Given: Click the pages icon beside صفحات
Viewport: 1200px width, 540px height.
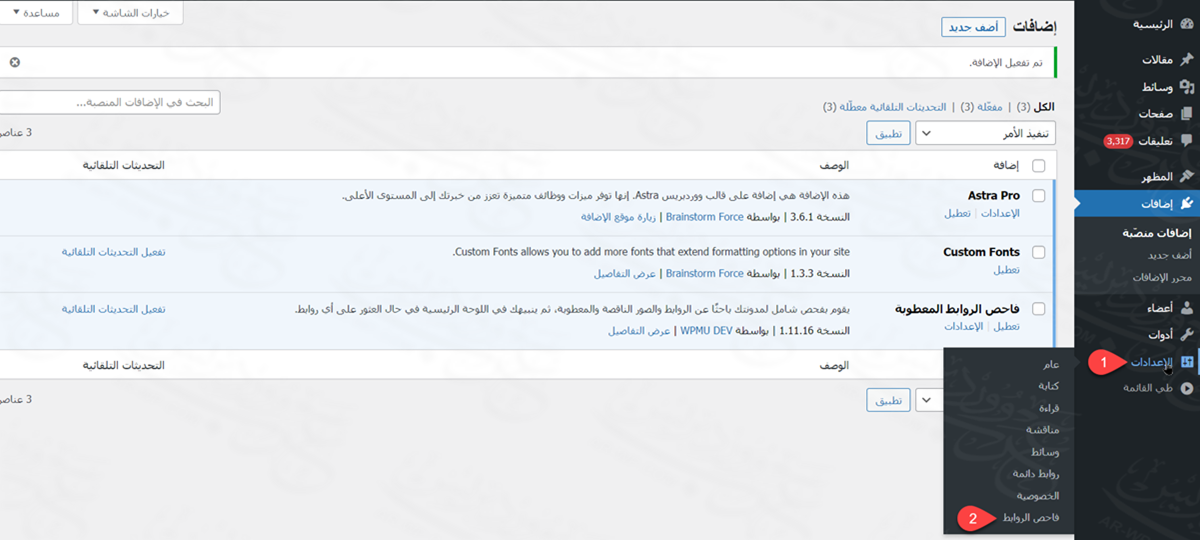Looking at the screenshot, I should tap(1187, 114).
